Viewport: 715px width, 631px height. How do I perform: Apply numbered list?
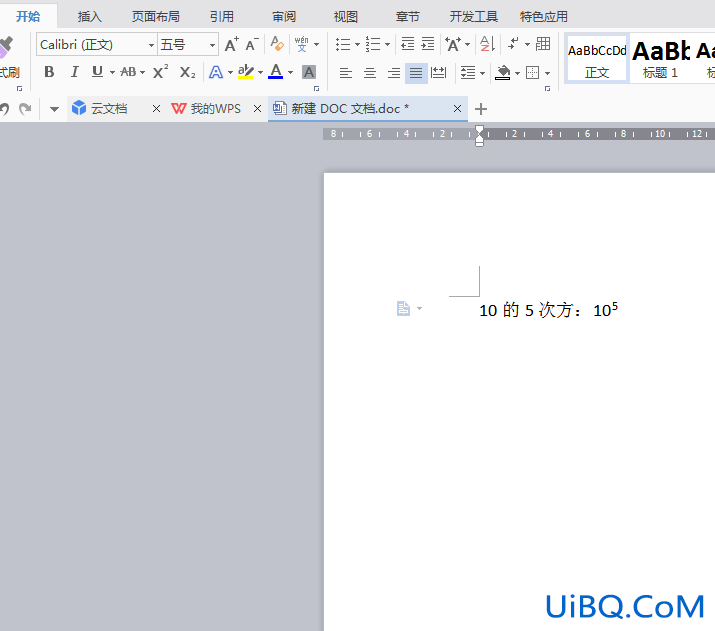[373, 44]
